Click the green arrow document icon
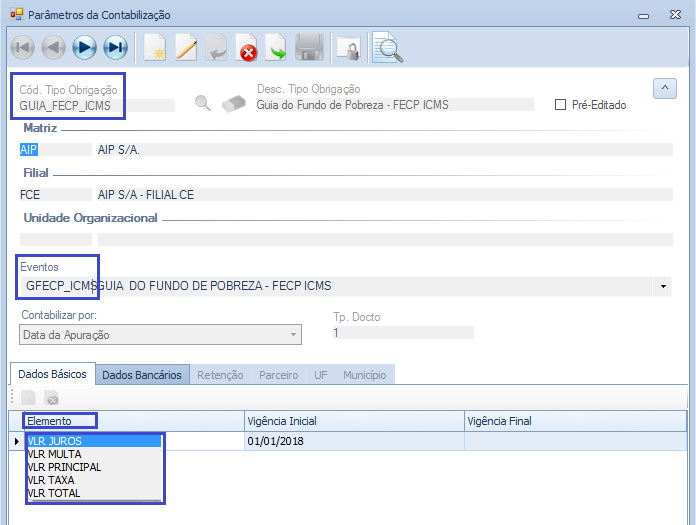Screen dimensions: 696x525 (276, 47)
